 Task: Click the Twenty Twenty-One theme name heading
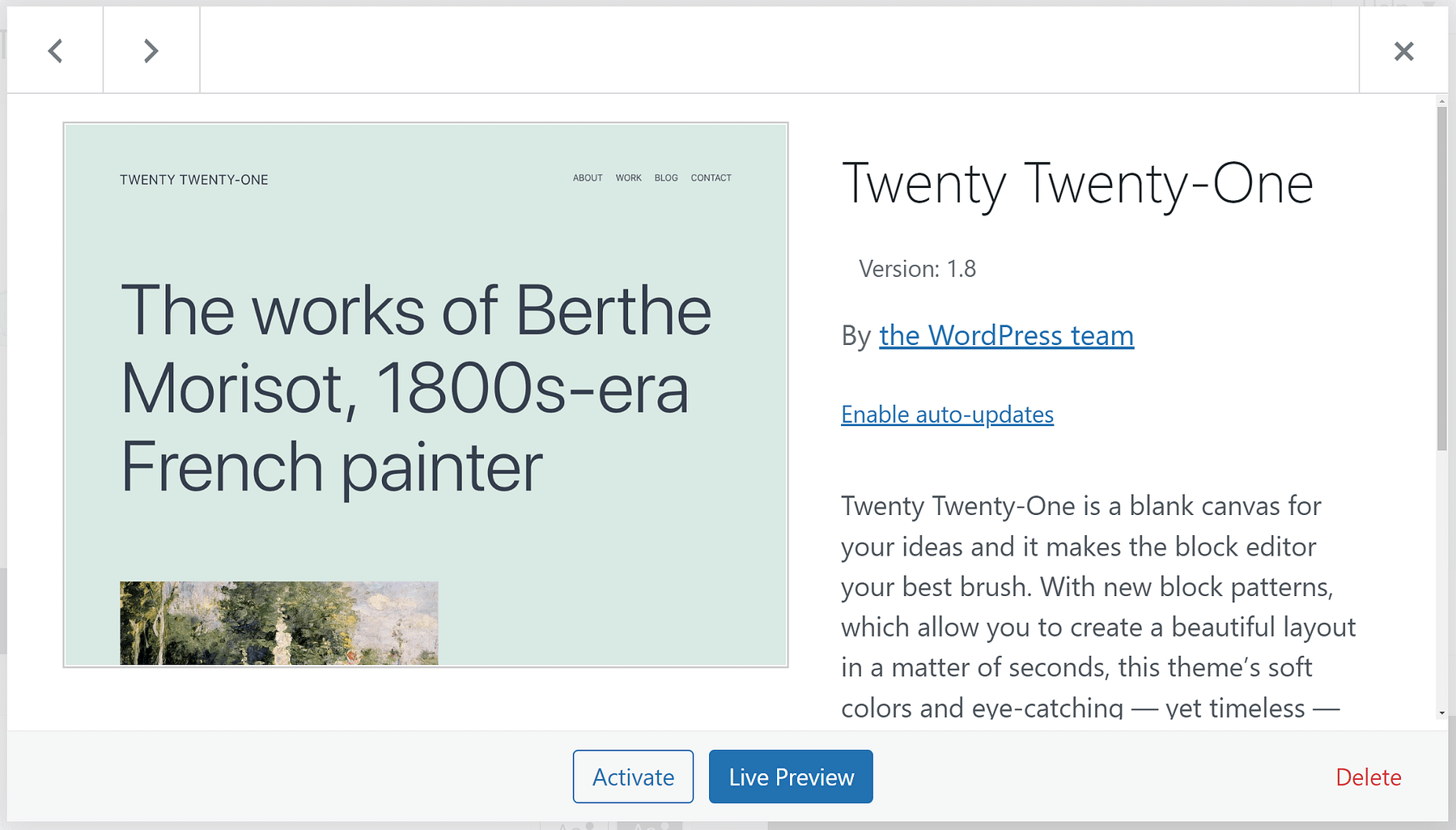(x=1077, y=184)
